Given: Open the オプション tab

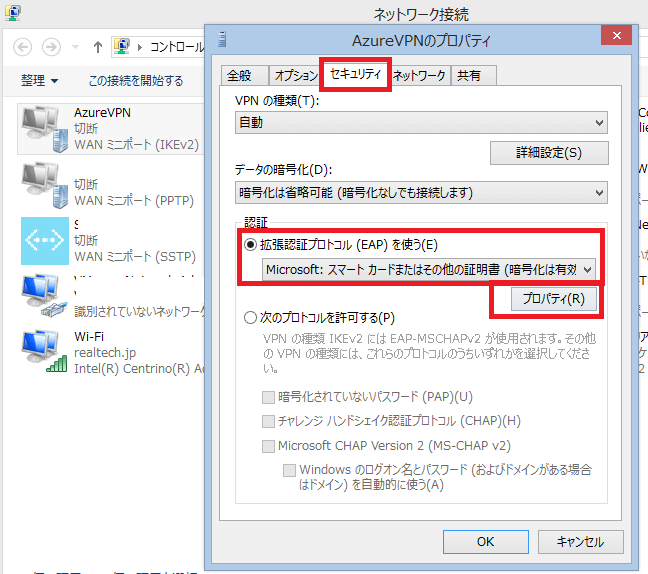Looking at the screenshot, I should tap(295, 76).
